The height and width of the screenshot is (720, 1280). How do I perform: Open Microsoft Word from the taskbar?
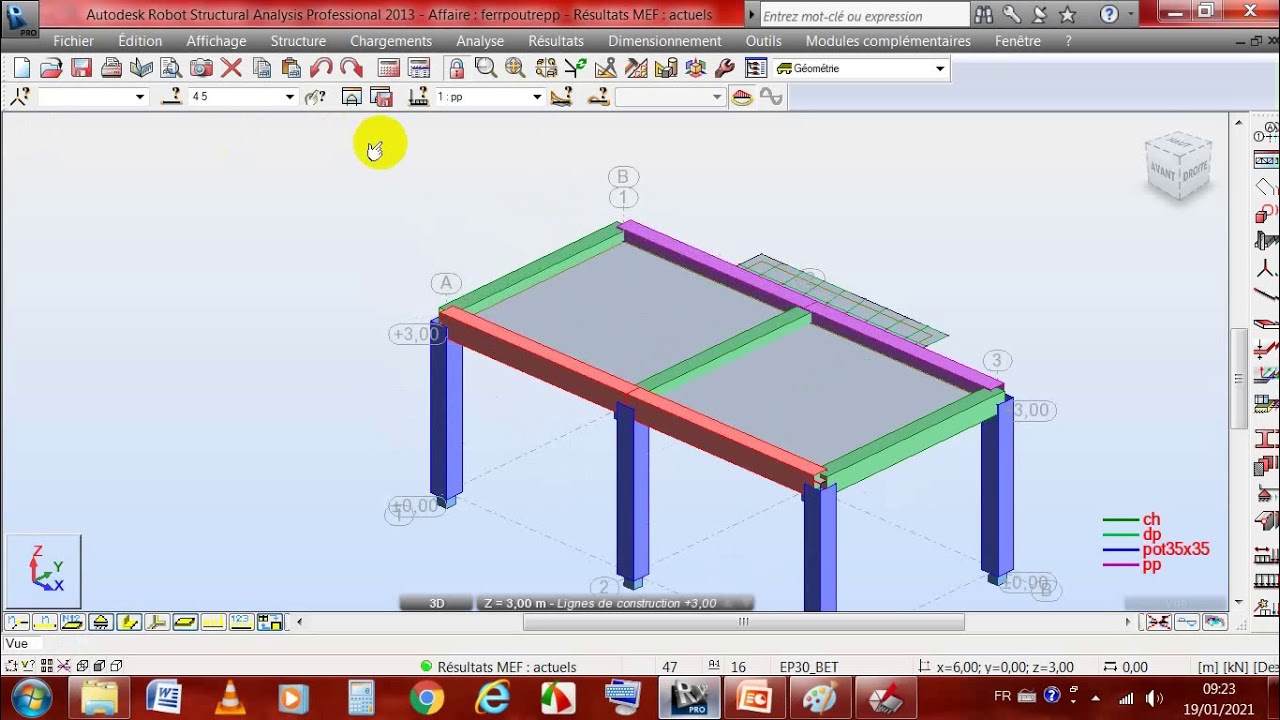(x=163, y=697)
